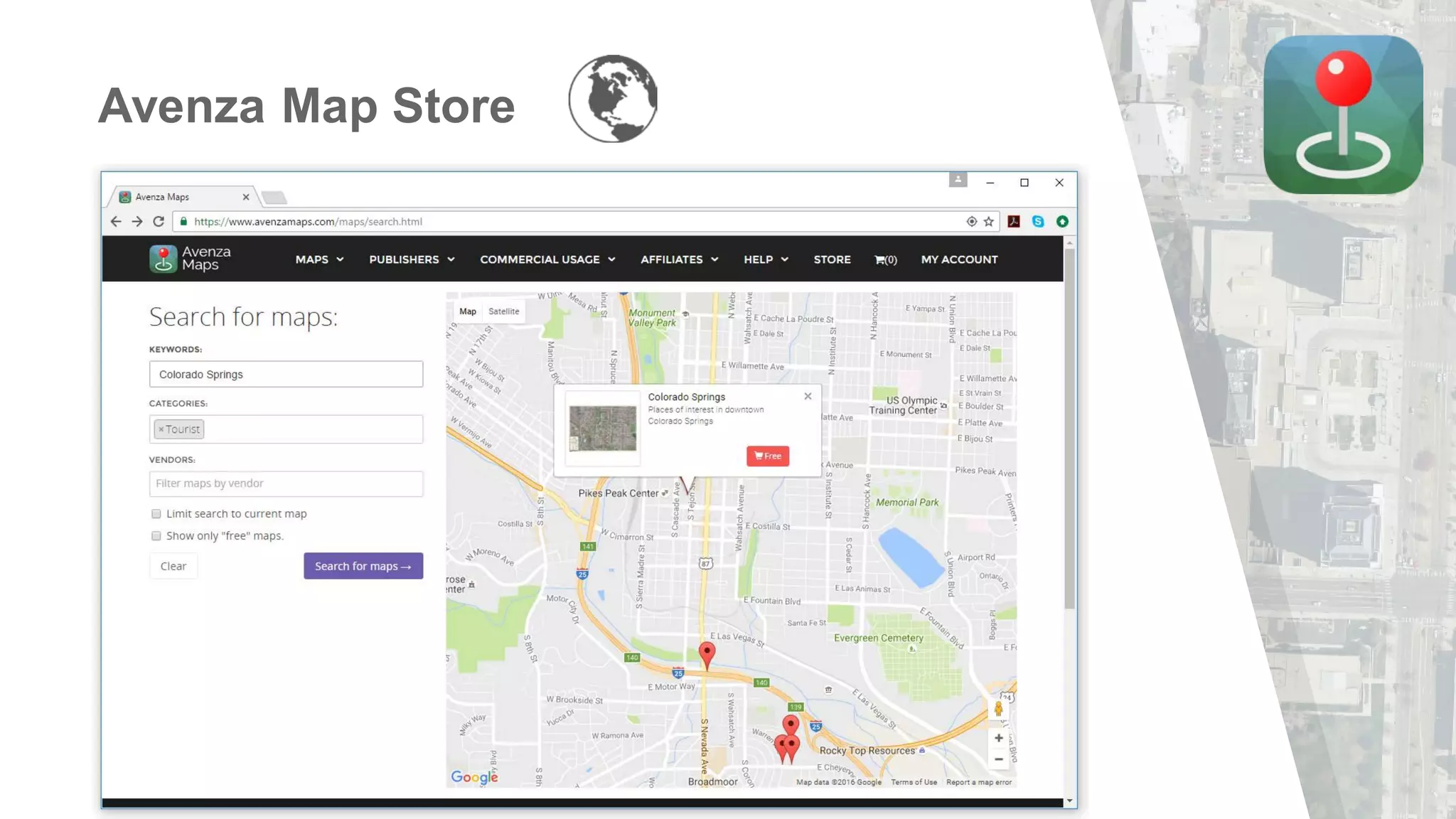Click the Clear button

[x=173, y=566]
